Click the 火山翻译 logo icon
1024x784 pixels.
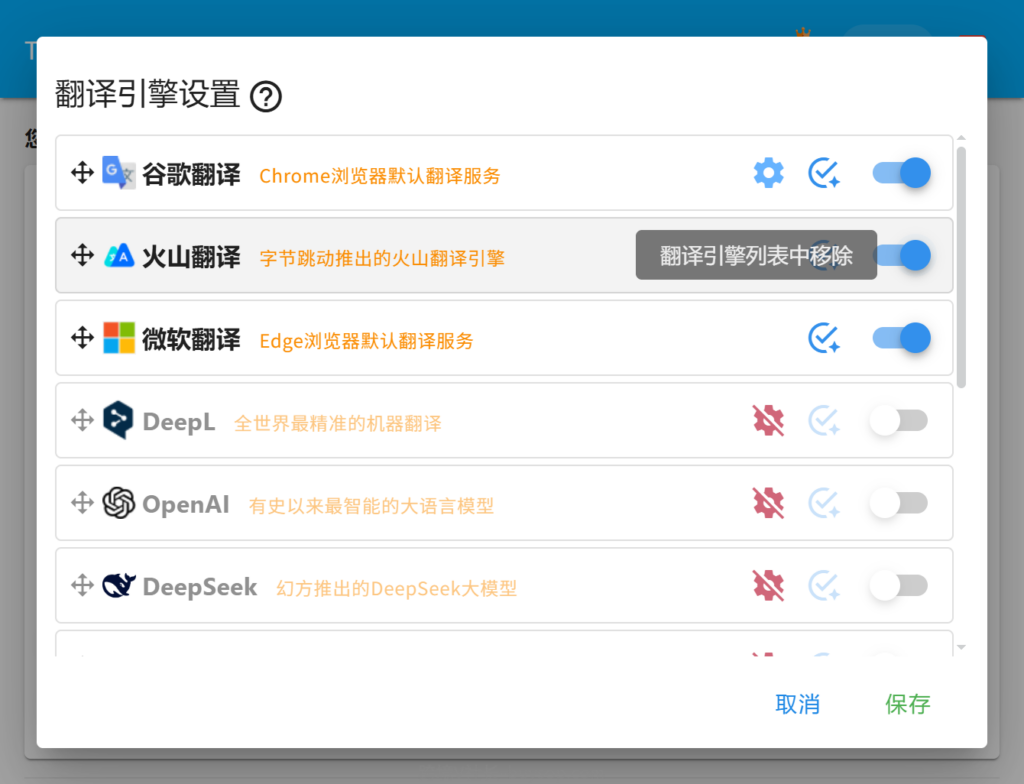119,255
